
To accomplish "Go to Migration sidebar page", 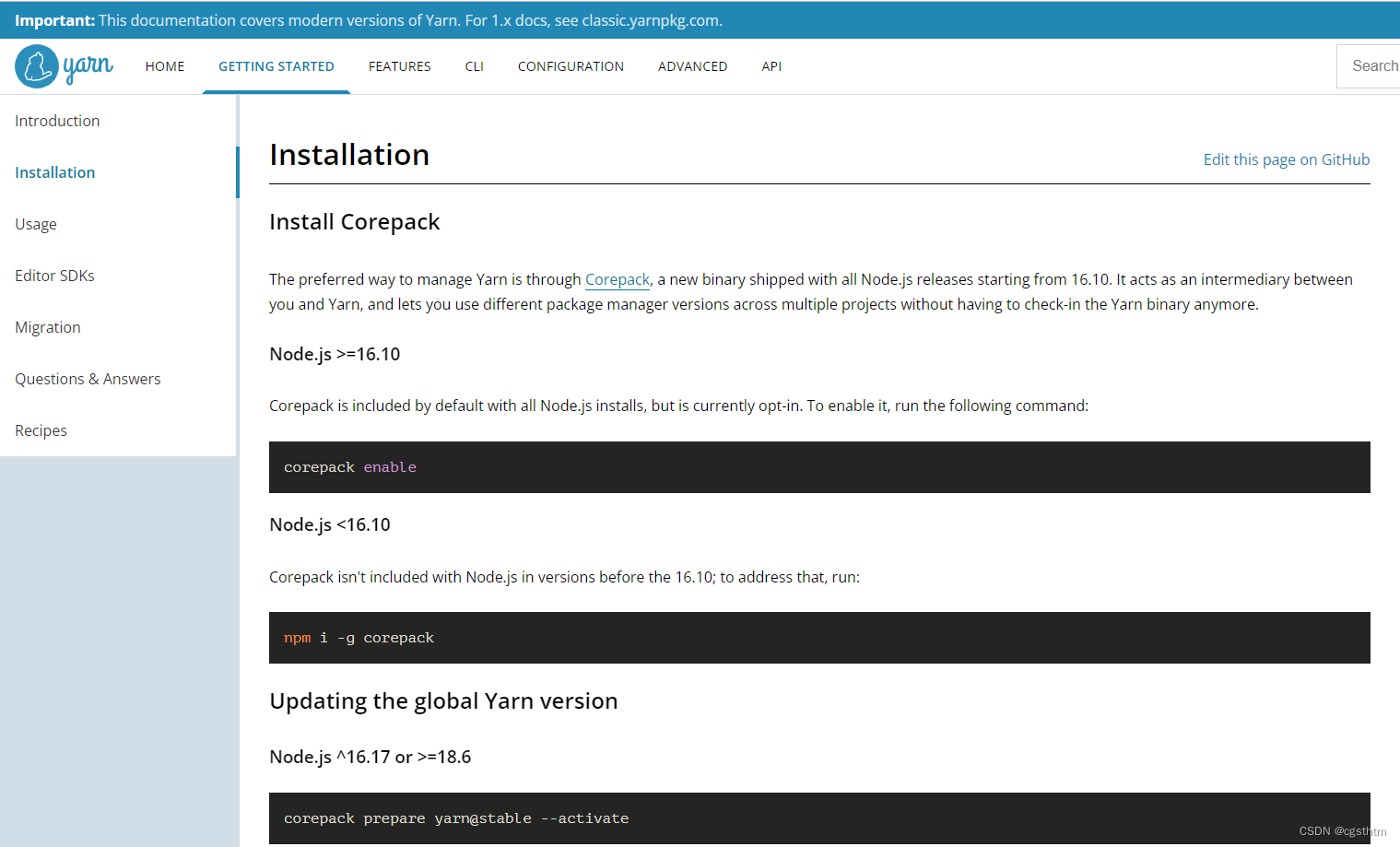I will click(48, 327).
